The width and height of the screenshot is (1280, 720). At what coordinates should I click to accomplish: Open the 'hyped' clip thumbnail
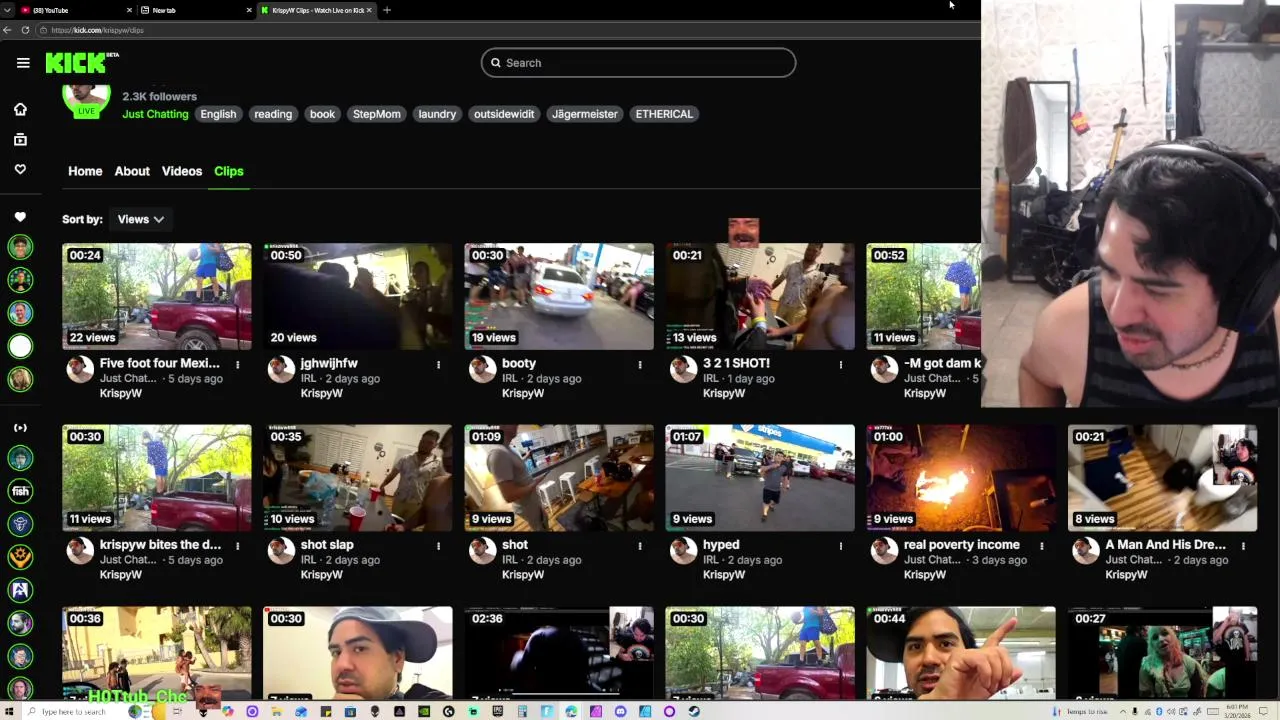[760, 478]
